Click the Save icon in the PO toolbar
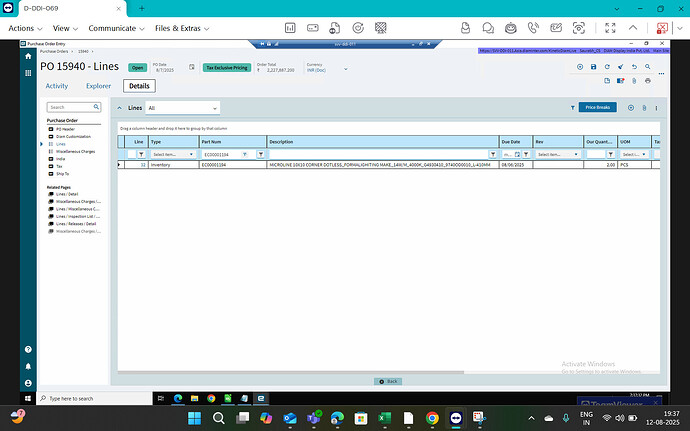This screenshot has height=431, width=690. [x=593, y=67]
